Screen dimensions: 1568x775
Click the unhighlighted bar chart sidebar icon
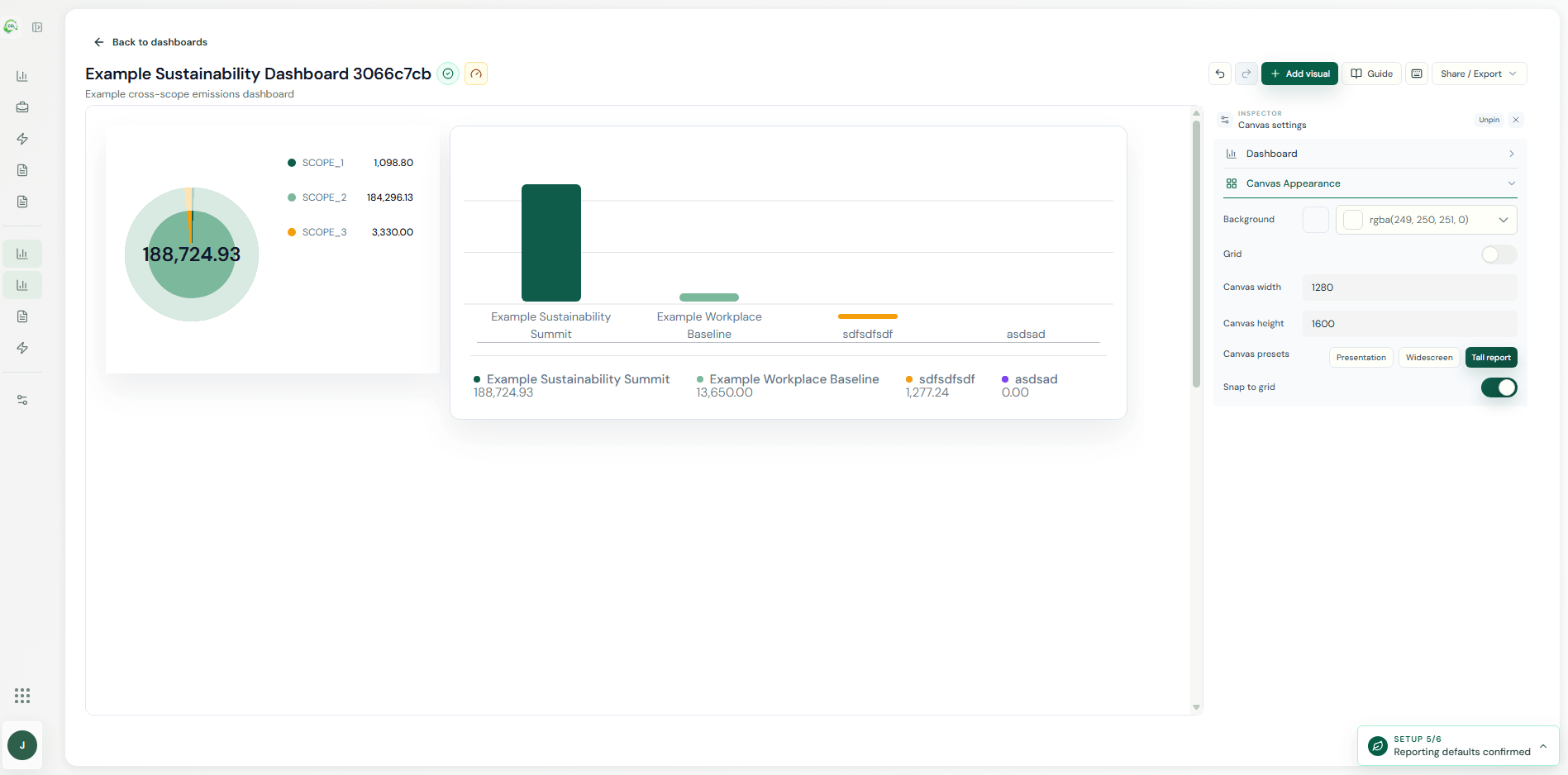pyautogui.click(x=22, y=76)
